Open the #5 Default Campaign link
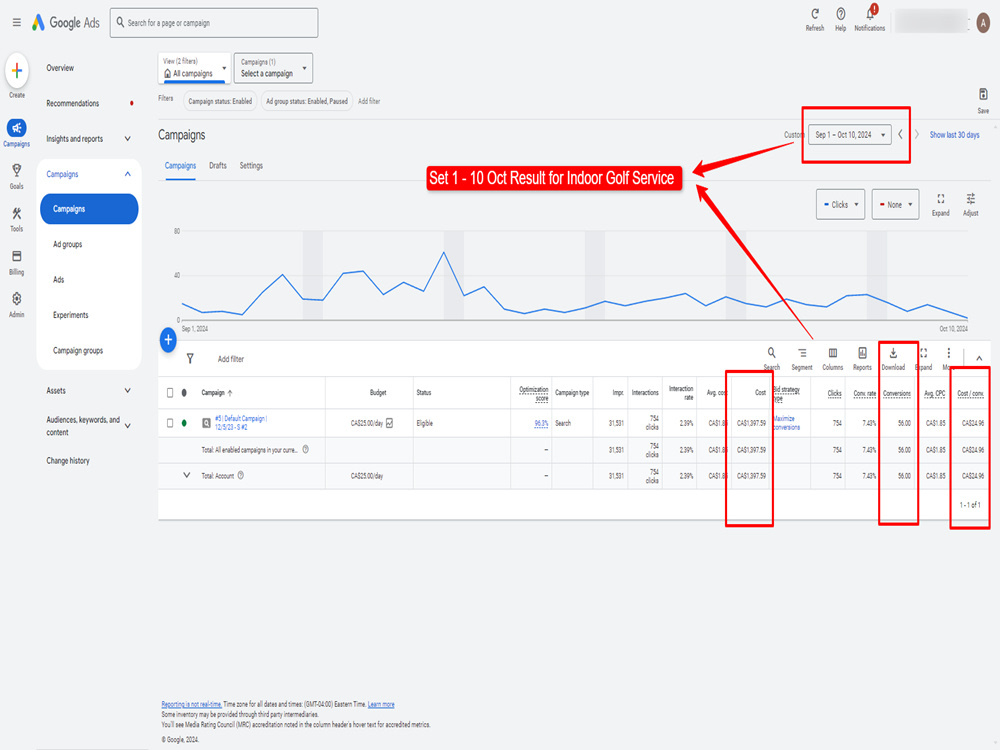 coord(241,423)
